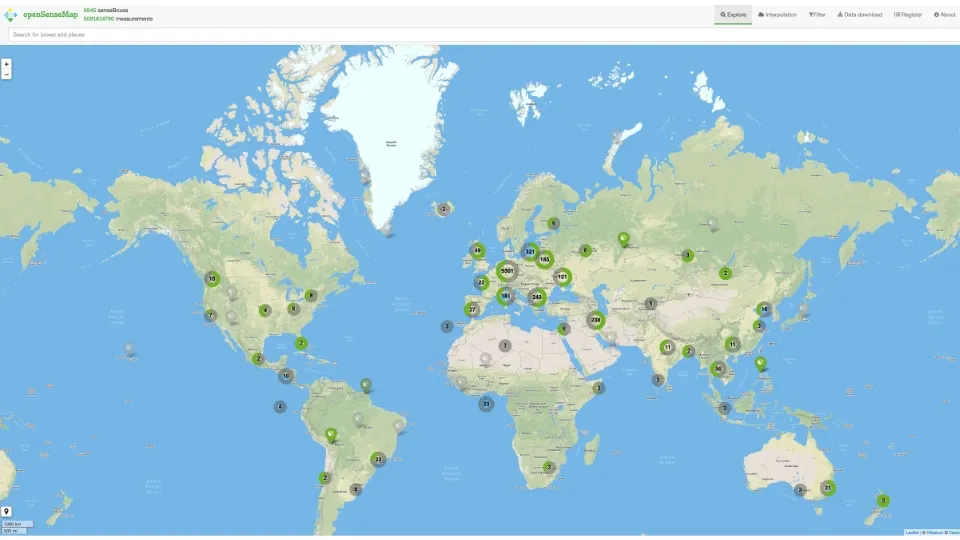960x540 pixels.
Task: Expand the 321 cluster in northern Europe
Action: pos(530,252)
